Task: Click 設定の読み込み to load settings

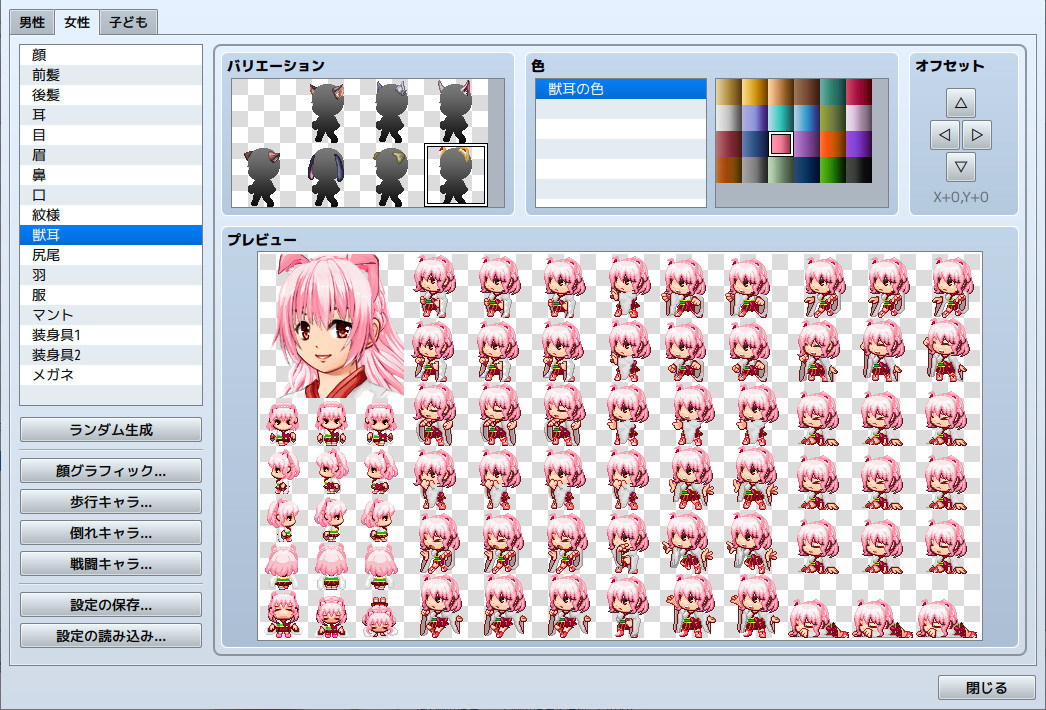Action: pos(110,634)
